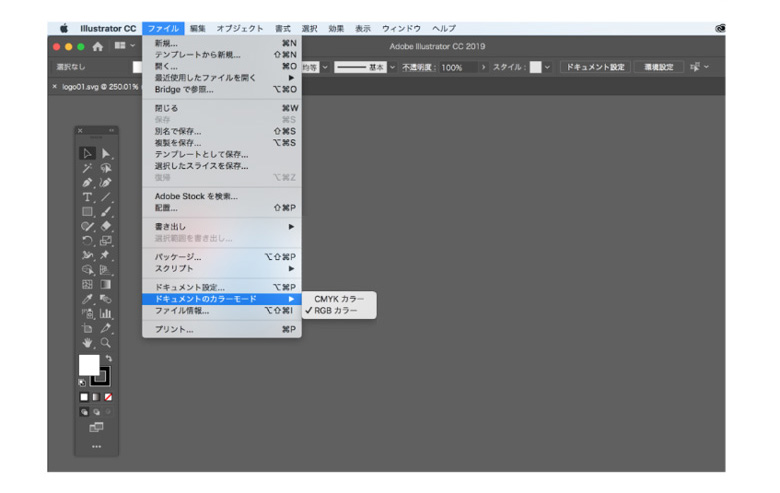Image resolution: width=780 pixels, height=493 pixels.
Task: Enable Draw Behind mode
Action: pos(96,412)
